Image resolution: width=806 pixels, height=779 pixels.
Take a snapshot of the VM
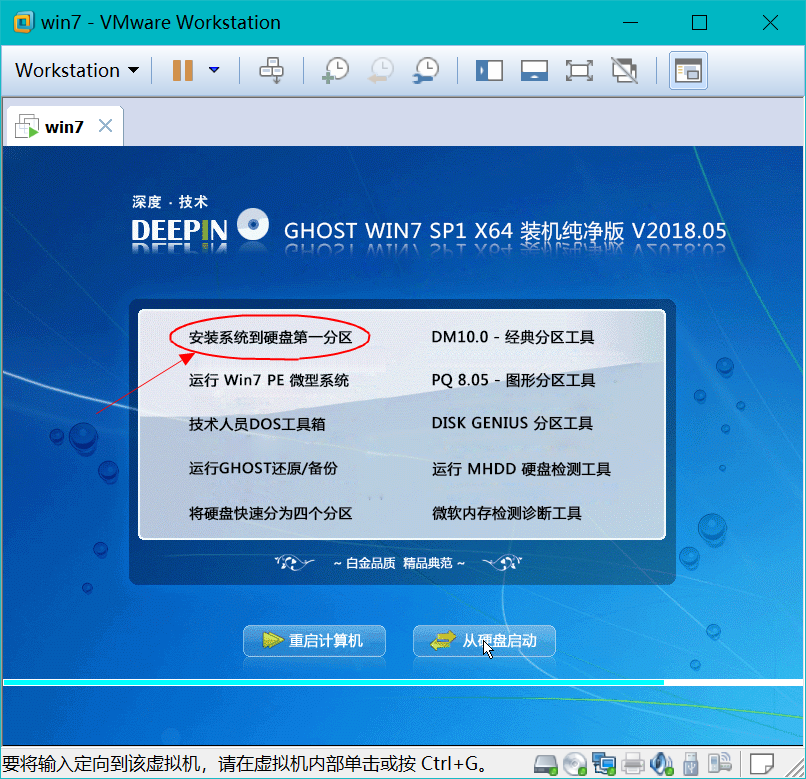[335, 70]
